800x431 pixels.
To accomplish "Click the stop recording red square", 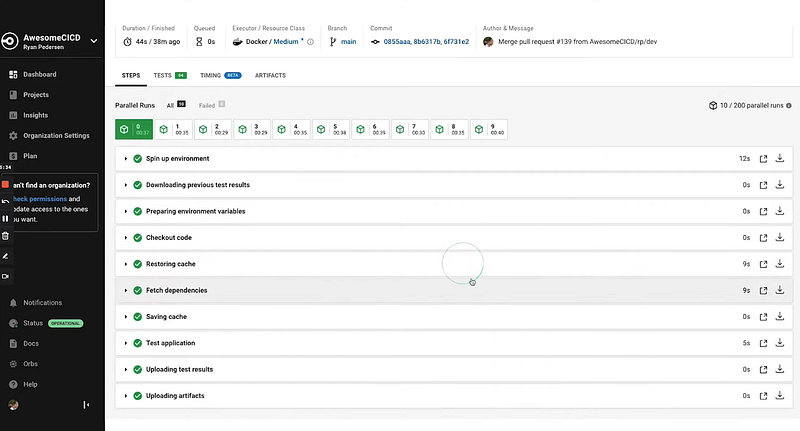I will pos(5,184).
